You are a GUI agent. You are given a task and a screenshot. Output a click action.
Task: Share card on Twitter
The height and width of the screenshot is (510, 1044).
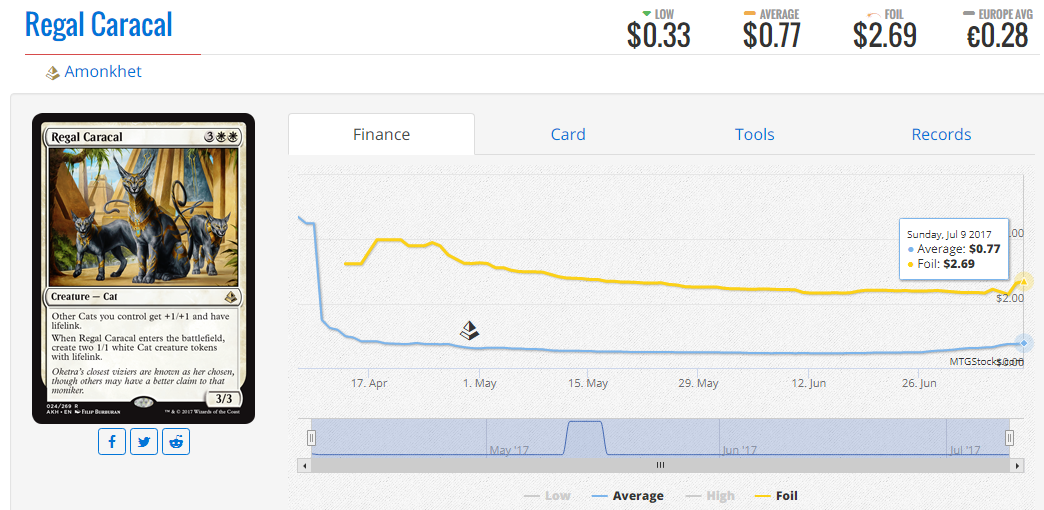coord(144,442)
